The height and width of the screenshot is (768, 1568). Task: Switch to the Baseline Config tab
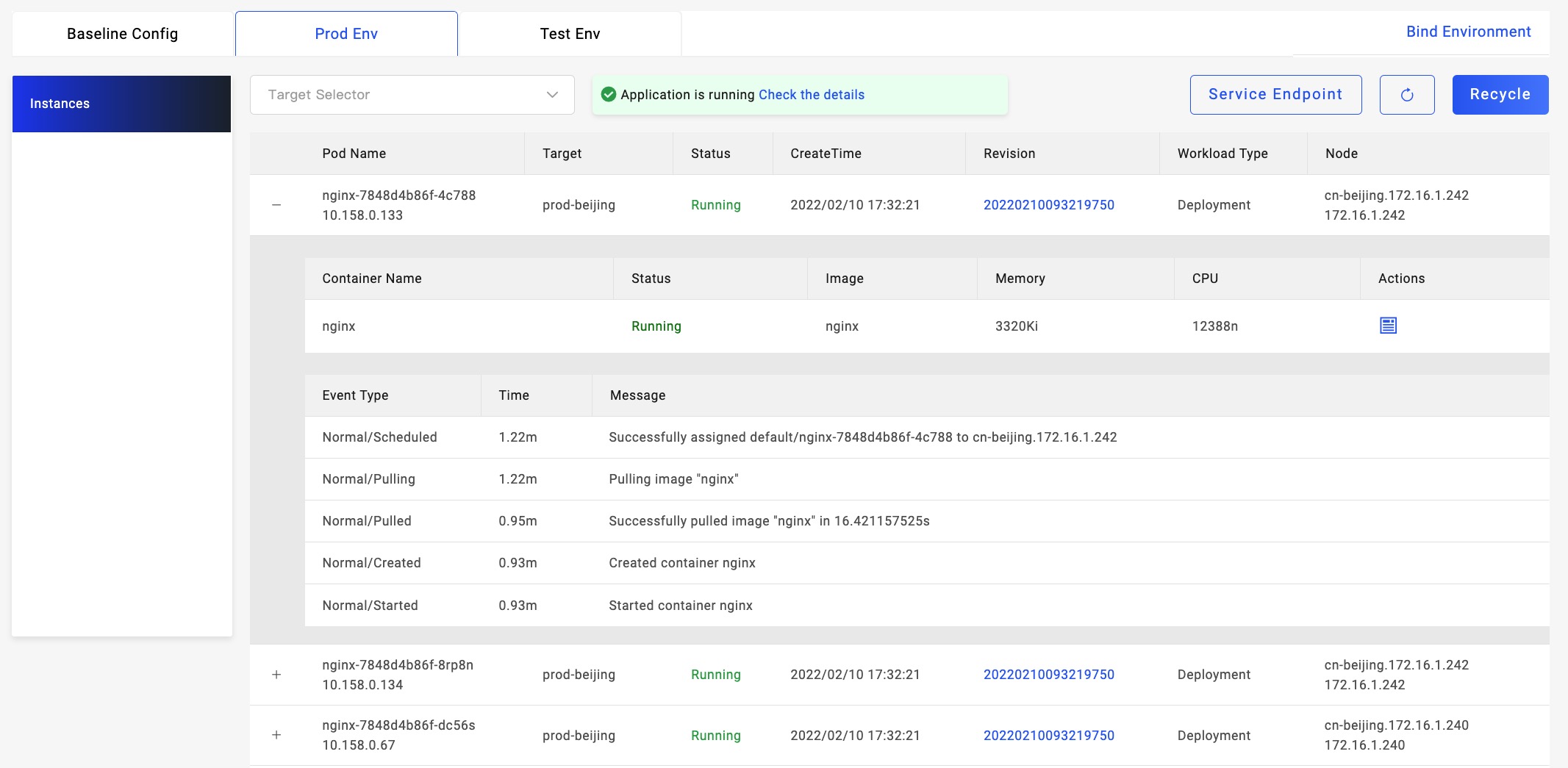(x=123, y=34)
